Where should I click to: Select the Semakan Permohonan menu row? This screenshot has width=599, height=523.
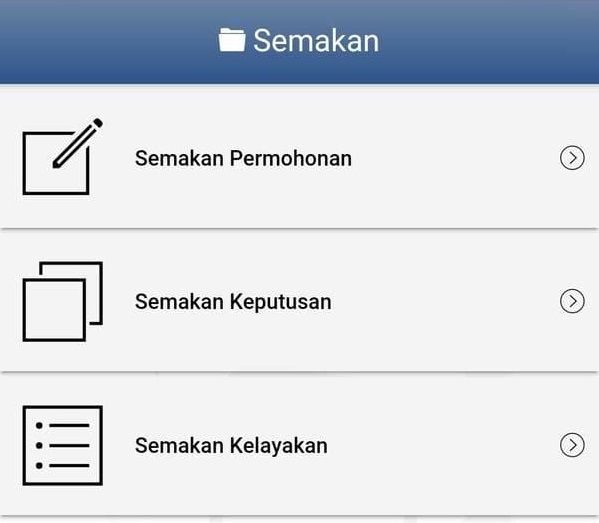click(x=300, y=157)
